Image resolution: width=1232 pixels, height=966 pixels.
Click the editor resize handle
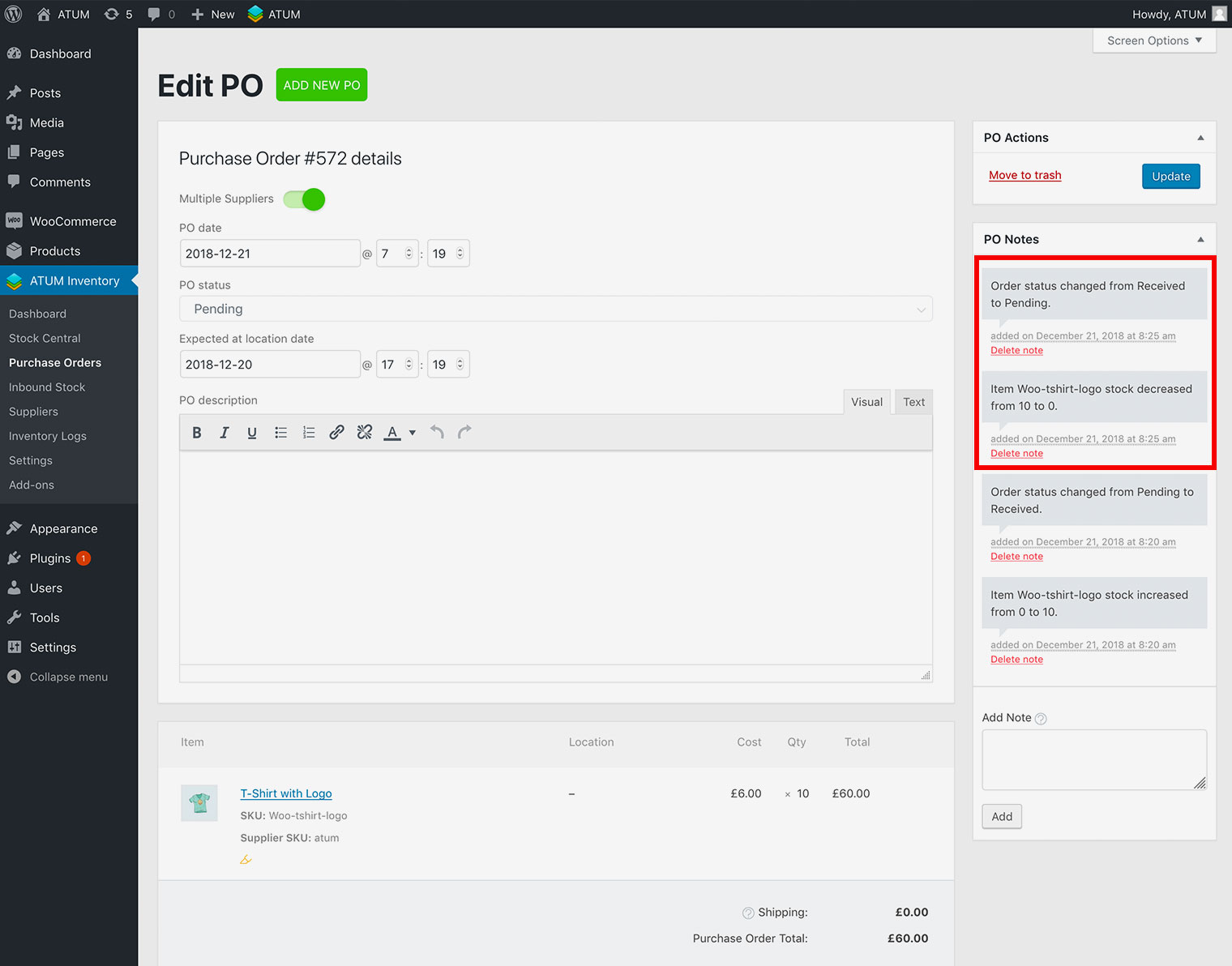tap(926, 675)
